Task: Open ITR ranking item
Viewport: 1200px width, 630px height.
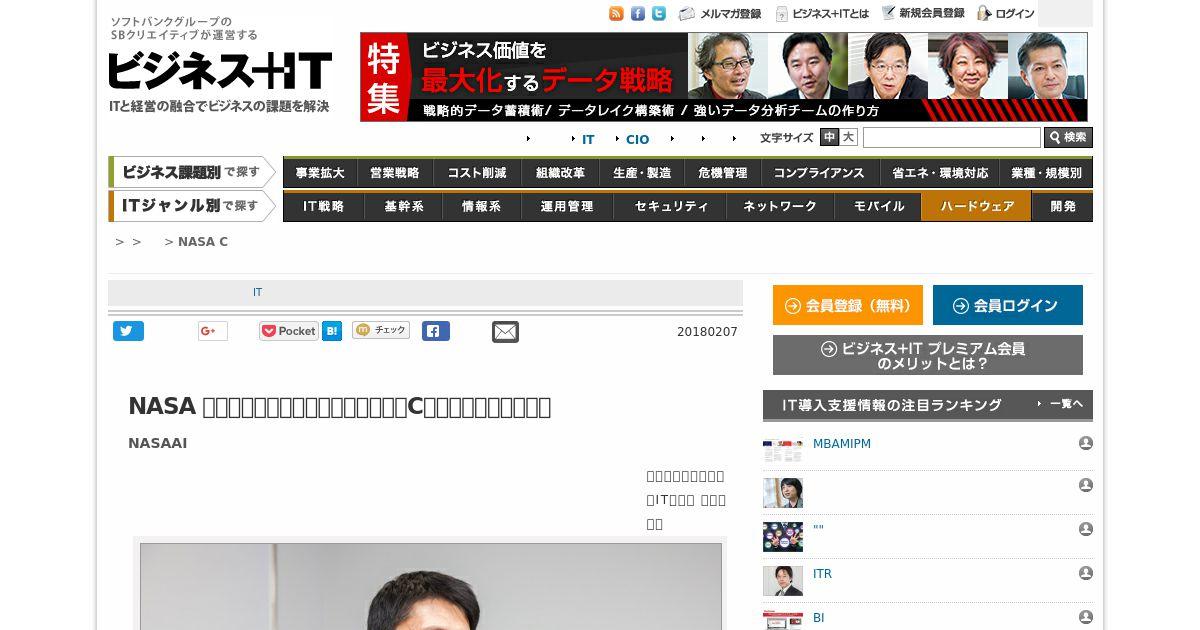Action: coord(822,574)
